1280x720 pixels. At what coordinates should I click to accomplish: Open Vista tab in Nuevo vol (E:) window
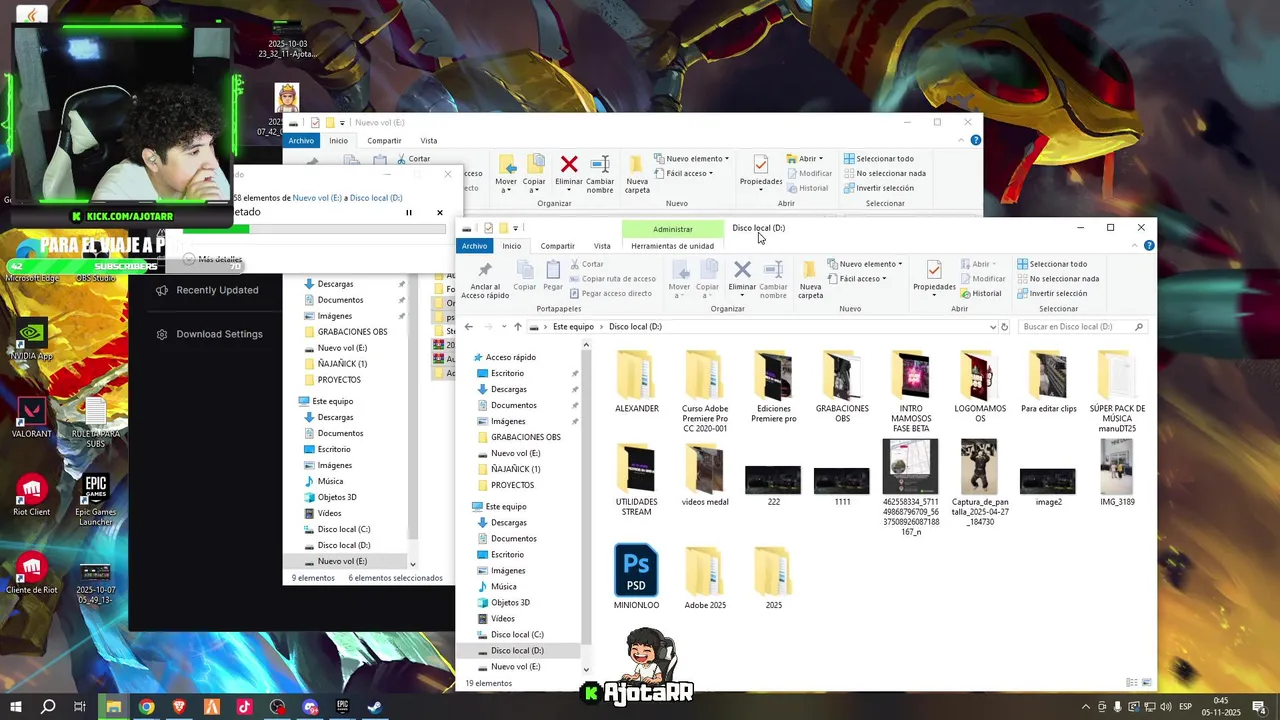point(429,141)
